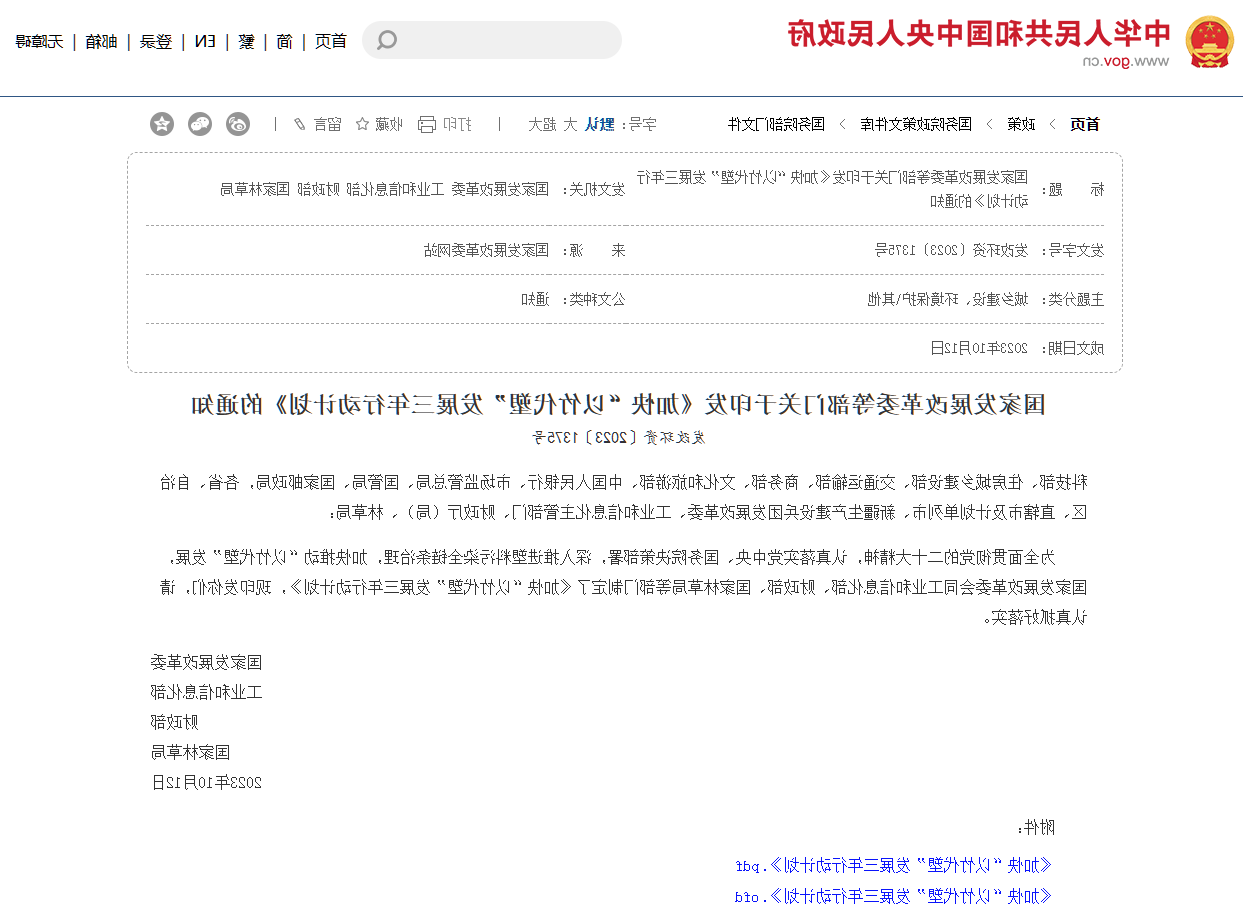Click the circular star share icon
The width and height of the screenshot is (1243, 919).
click(x=162, y=124)
